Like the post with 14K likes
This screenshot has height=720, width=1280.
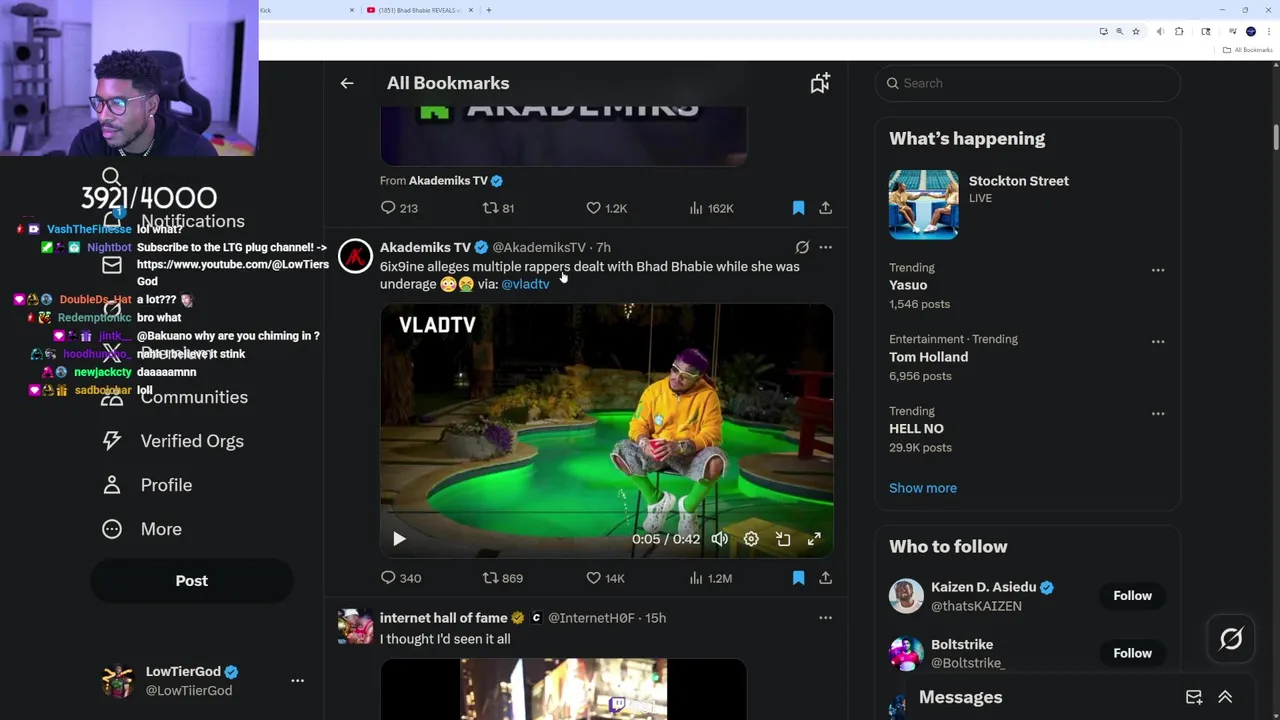(605, 578)
